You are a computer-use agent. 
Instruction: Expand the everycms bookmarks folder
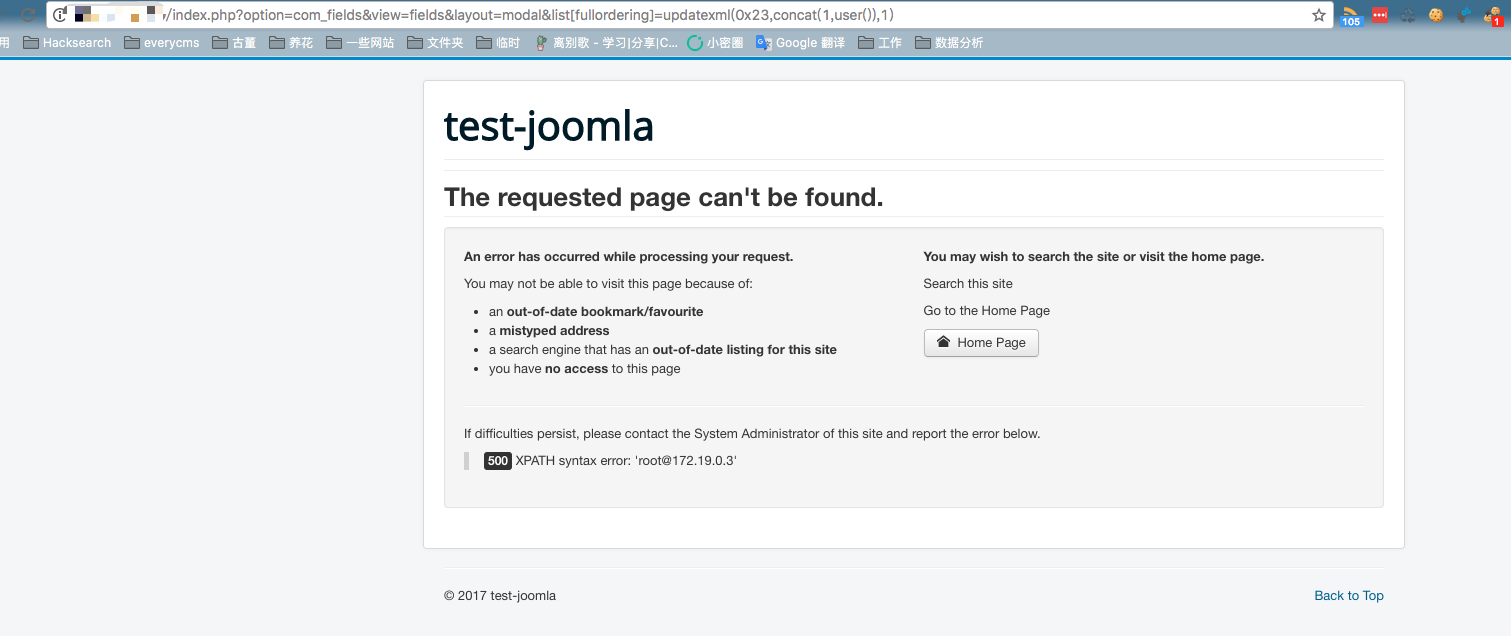(x=162, y=43)
